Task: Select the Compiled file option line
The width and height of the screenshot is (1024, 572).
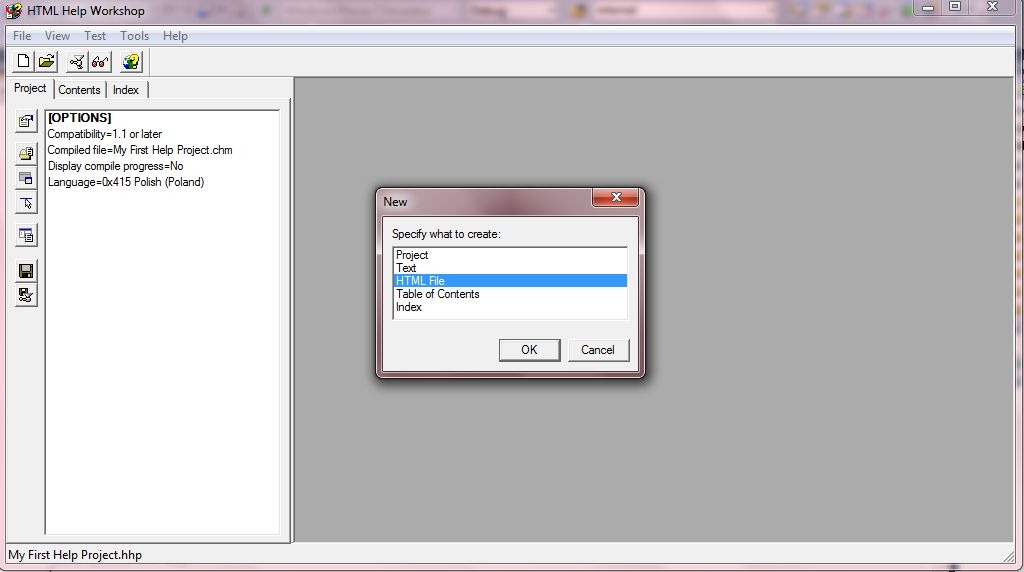Action: click(x=140, y=150)
